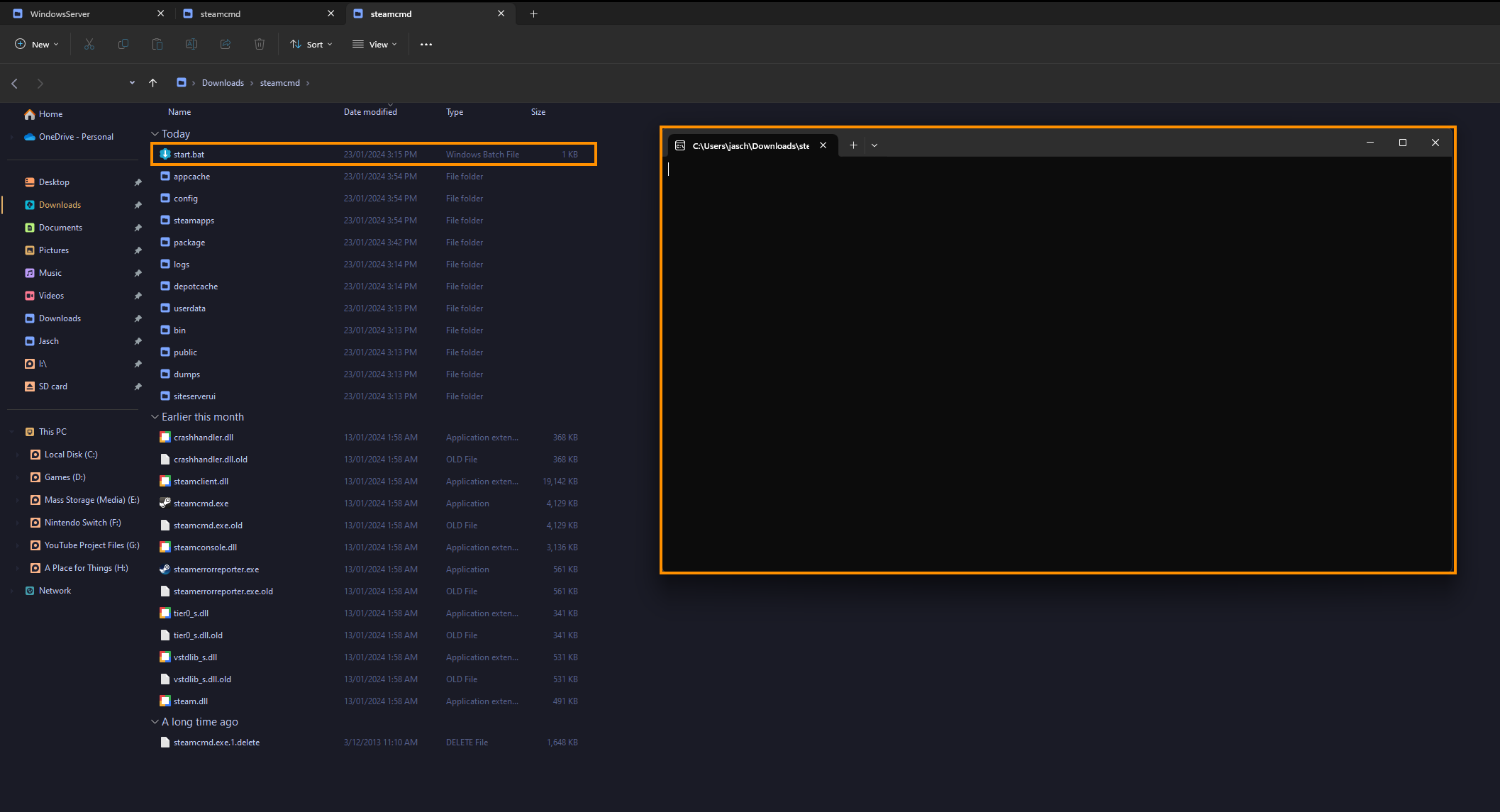
Task: Select the start.bat file
Action: click(374, 155)
